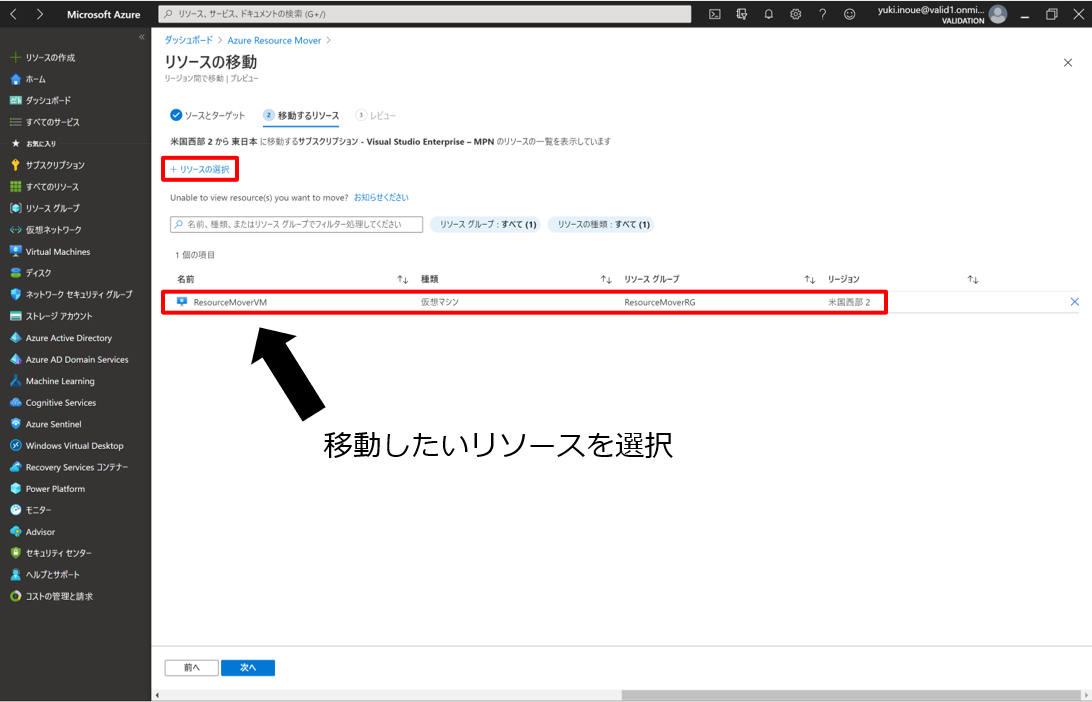1092x702 pixels.
Task: Click ヘルプとサポート sidebar icon
Action: [15, 575]
